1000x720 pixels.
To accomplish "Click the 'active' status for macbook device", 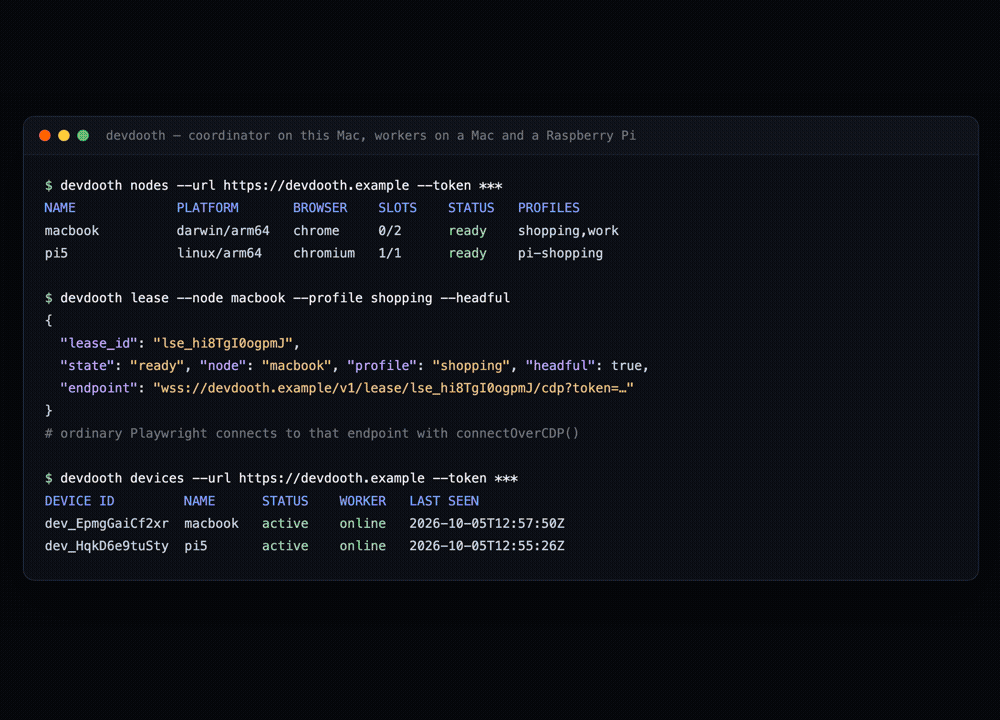I will [x=285, y=524].
